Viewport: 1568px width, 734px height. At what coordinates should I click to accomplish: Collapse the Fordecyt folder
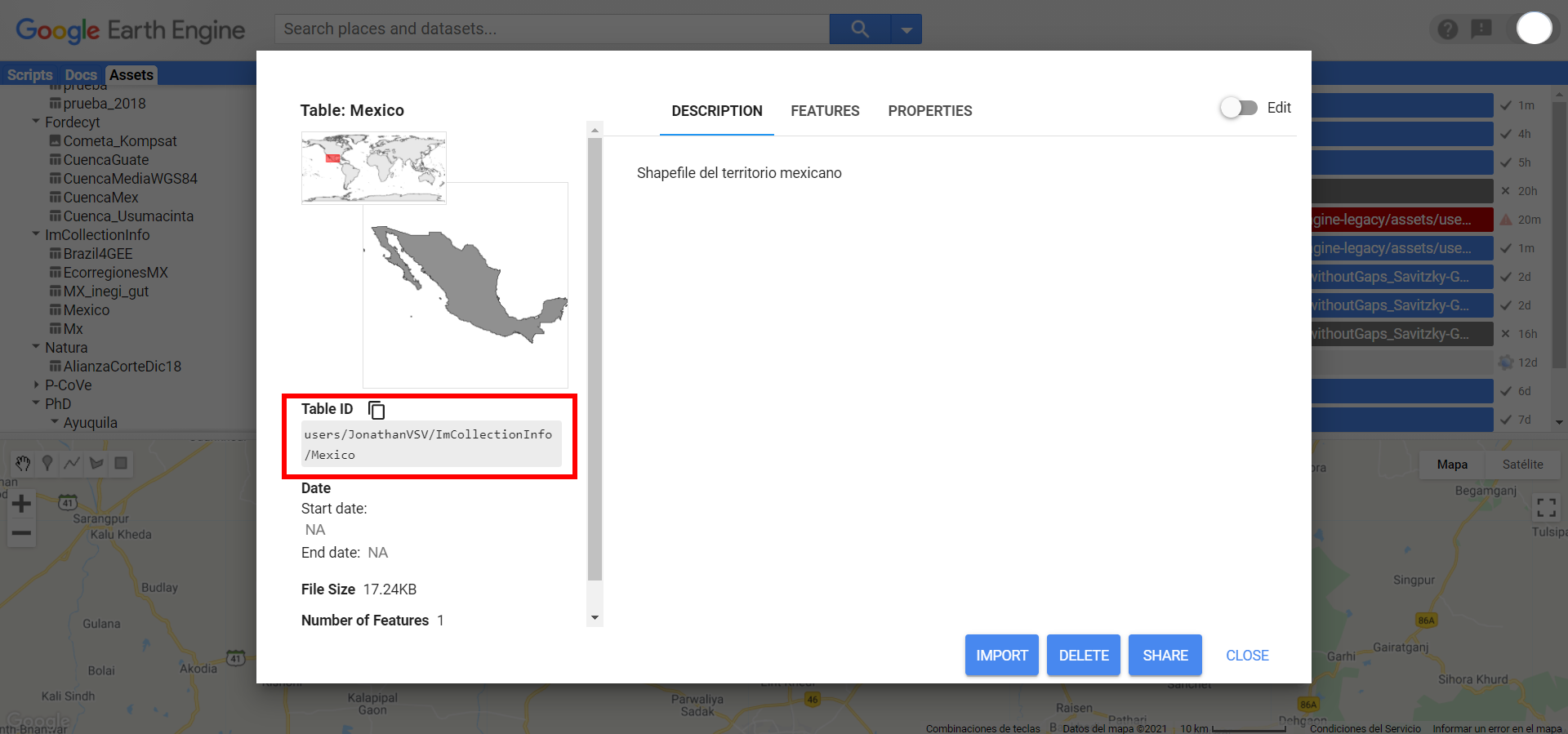click(36, 122)
